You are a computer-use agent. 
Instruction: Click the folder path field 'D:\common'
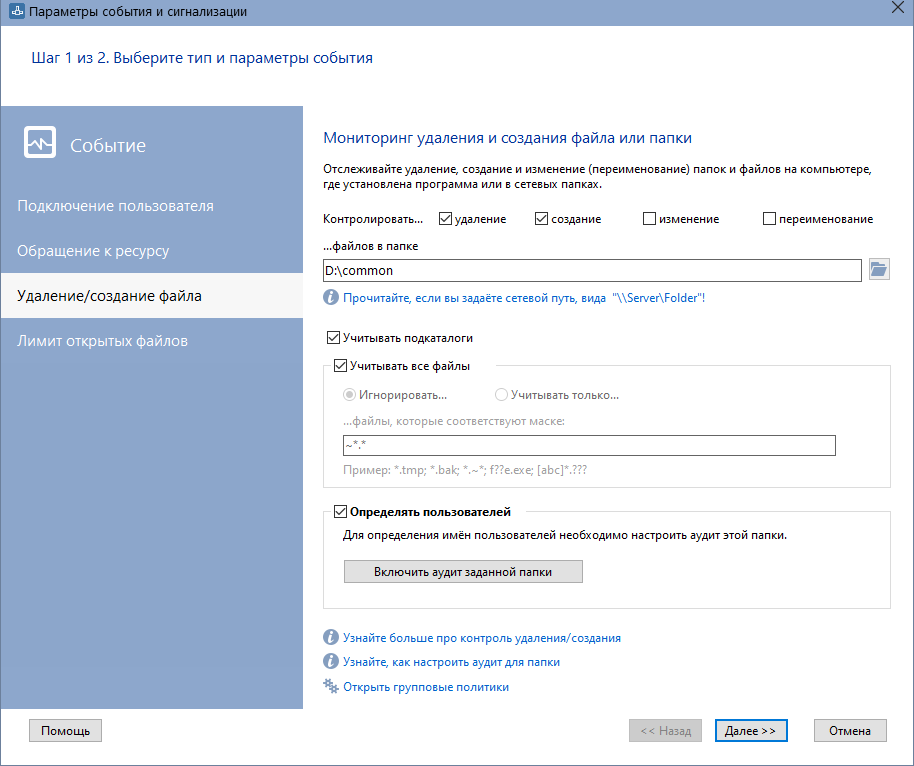pos(592,270)
